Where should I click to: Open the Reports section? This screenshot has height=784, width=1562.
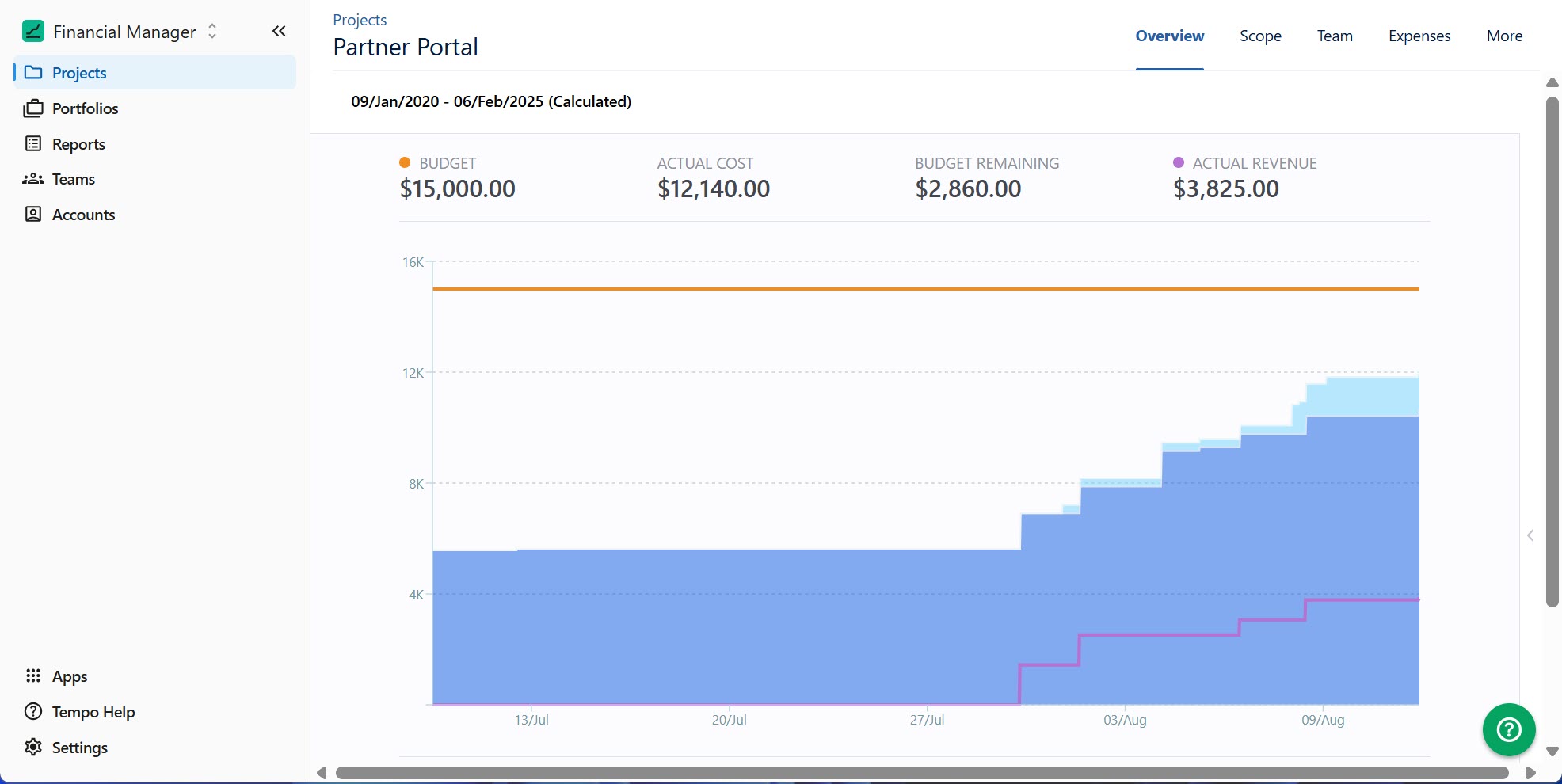[78, 143]
